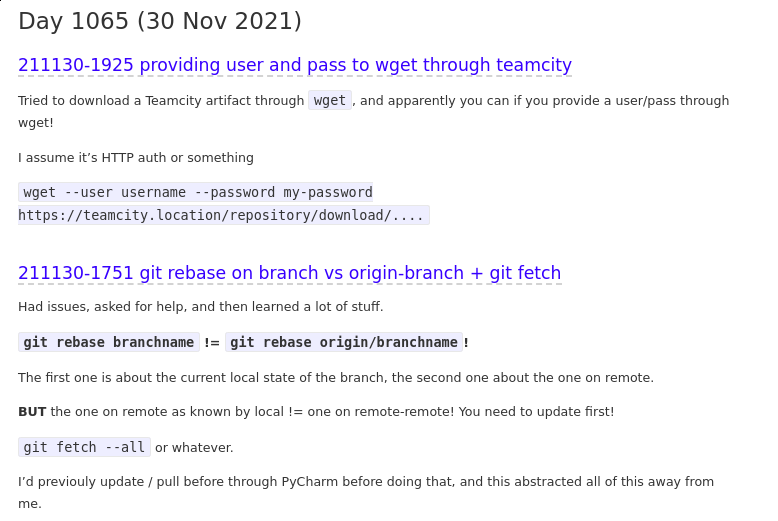Viewport: 778px width, 521px height.
Task: Click the HTTP auth assumption sentence
Action: click(136, 158)
